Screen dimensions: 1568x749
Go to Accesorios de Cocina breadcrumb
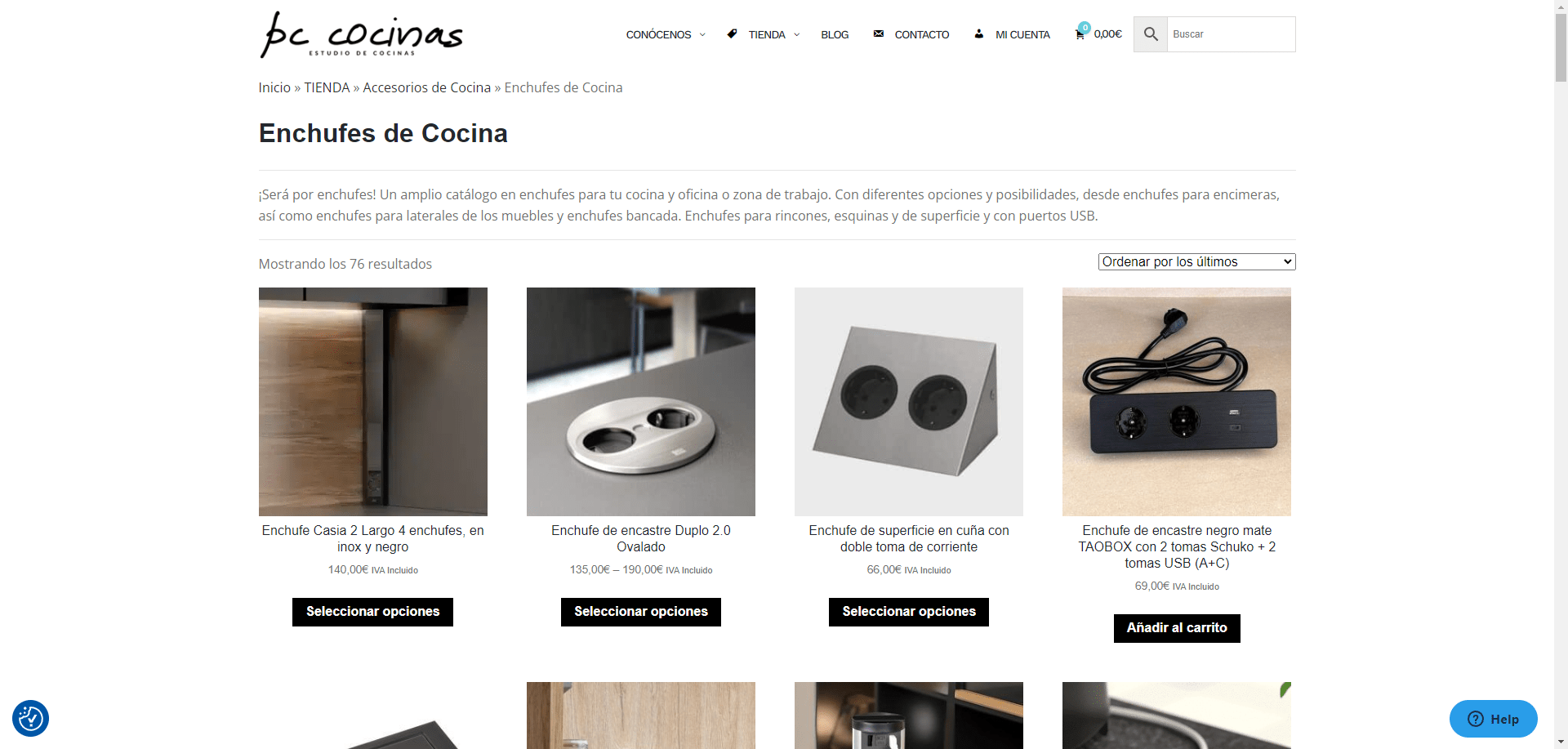coord(426,87)
